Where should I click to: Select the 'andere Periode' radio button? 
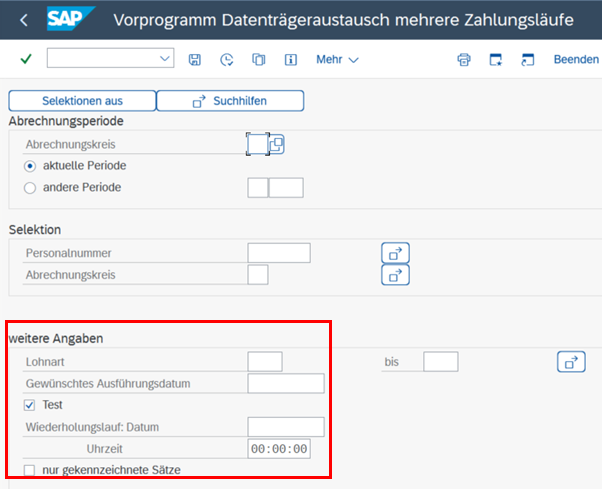pyautogui.click(x=30, y=187)
